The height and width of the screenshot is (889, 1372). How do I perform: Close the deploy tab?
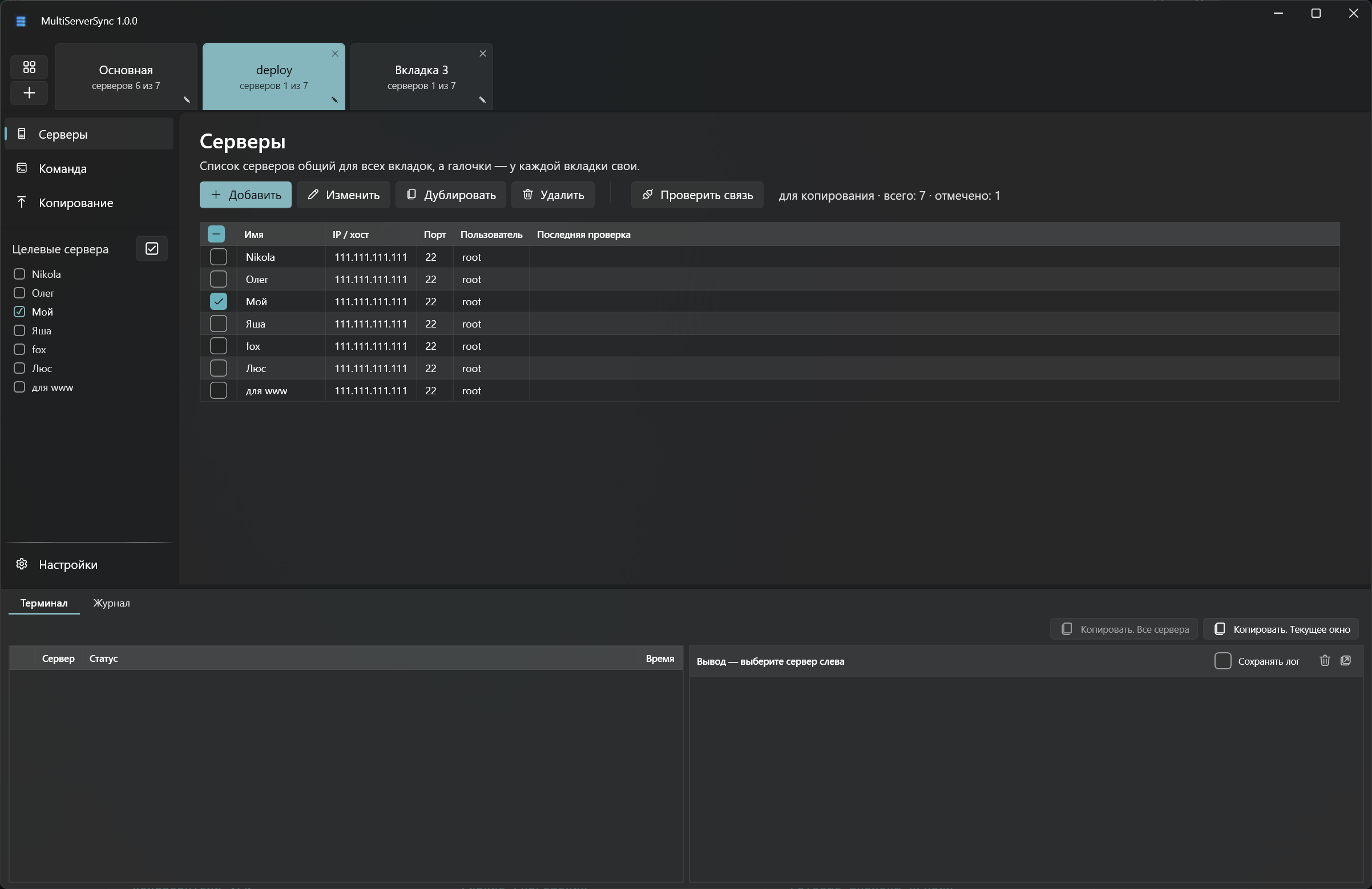click(335, 54)
